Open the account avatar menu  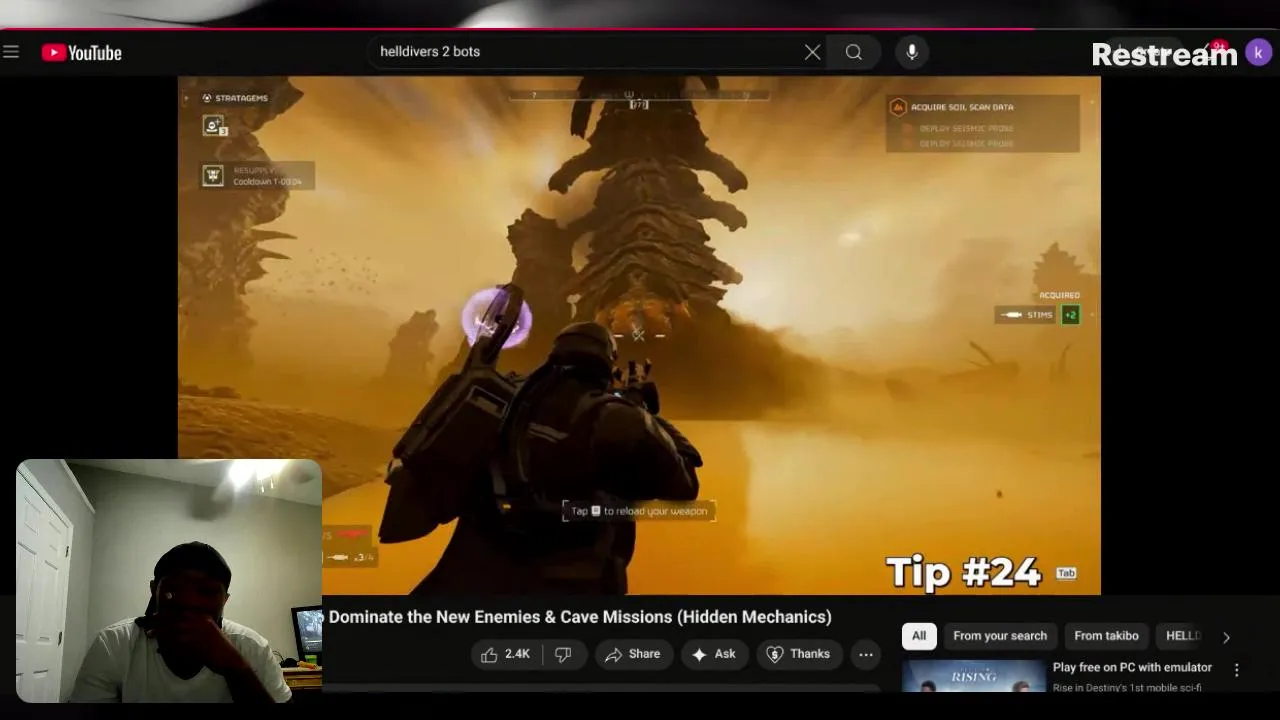[x=1258, y=52]
